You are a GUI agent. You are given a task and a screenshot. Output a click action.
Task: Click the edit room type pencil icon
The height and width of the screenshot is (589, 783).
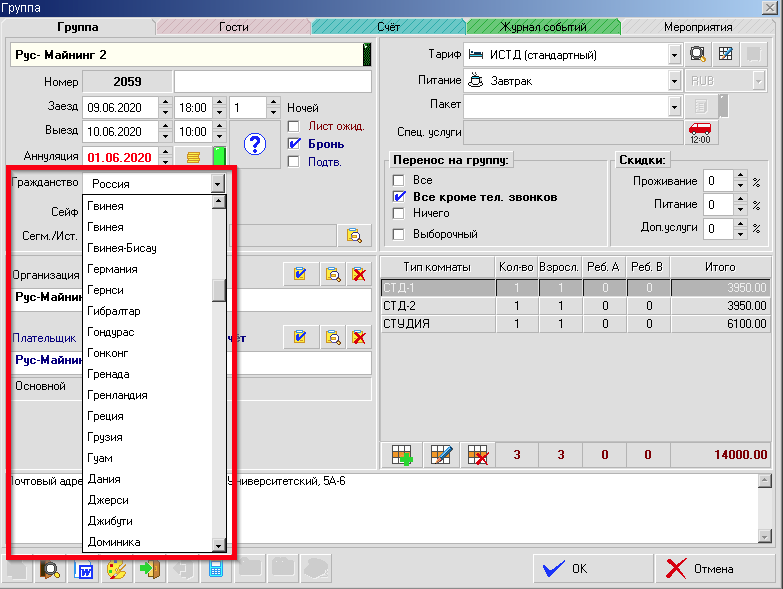[440, 455]
